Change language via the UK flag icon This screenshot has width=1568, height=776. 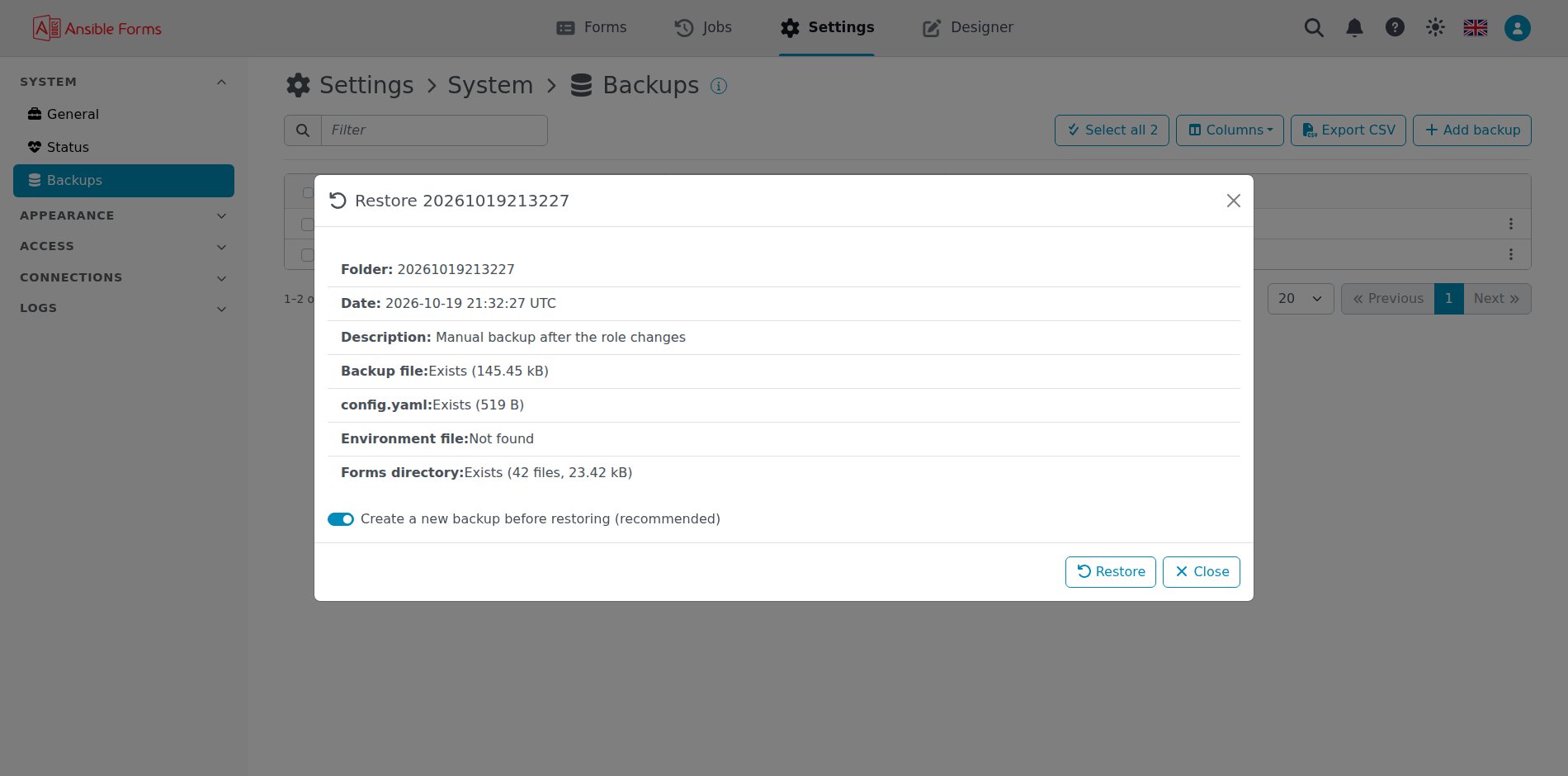coord(1476,28)
